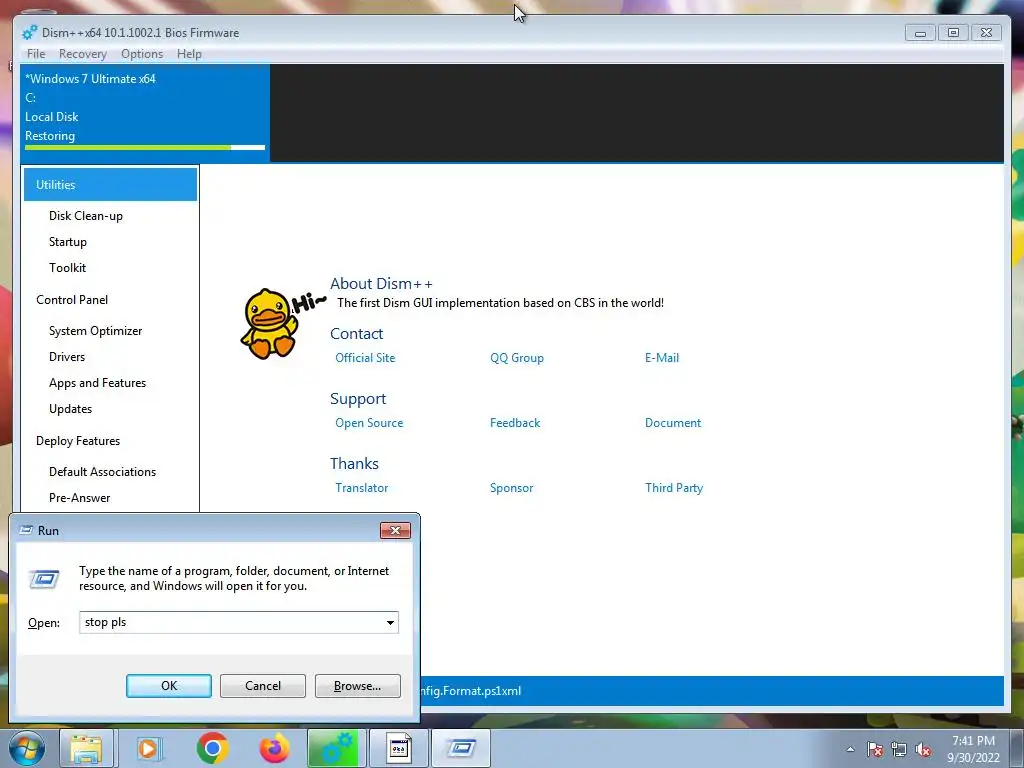Open Pre-Answer in sidebar
The width and height of the screenshot is (1024, 768).
coord(80,498)
